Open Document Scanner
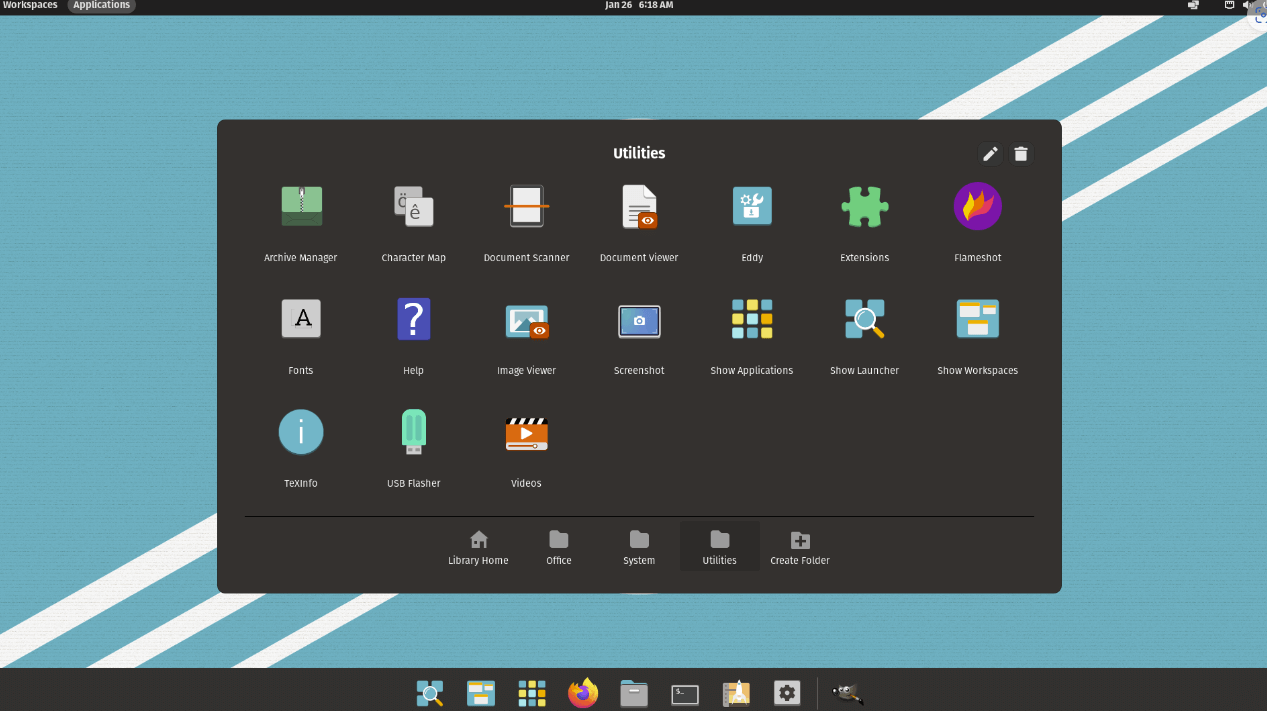Viewport: 1267px width, 711px height. click(x=526, y=221)
